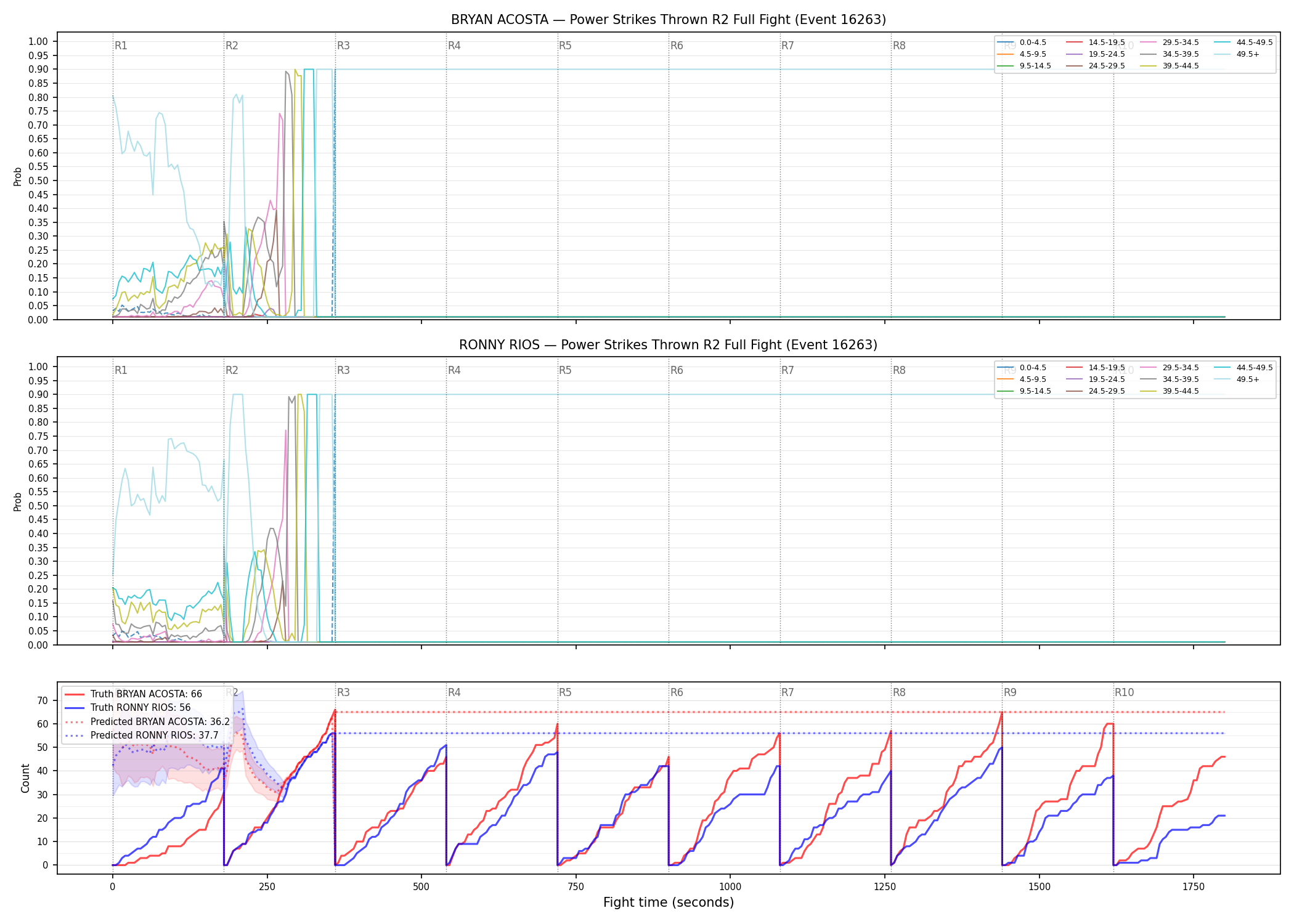Click the R5 round marker in Ronny Rios chart
This screenshot has width=1294, height=924.
point(565,370)
